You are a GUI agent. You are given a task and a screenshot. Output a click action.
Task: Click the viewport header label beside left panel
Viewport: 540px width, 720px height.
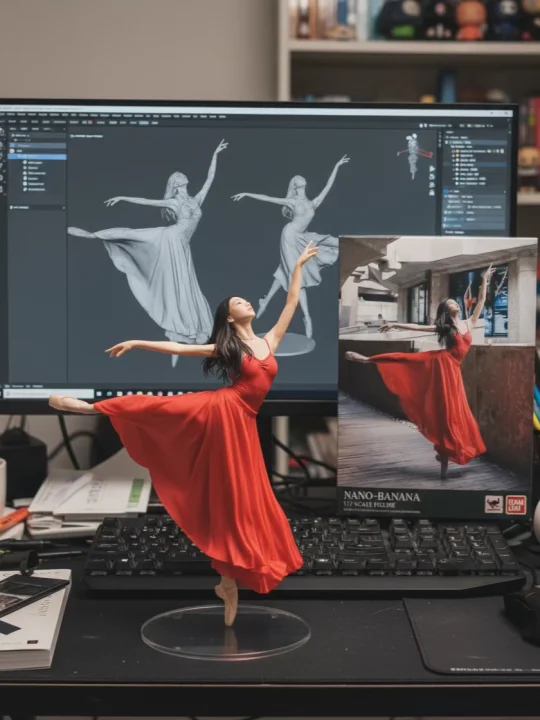pyautogui.click(x=87, y=136)
